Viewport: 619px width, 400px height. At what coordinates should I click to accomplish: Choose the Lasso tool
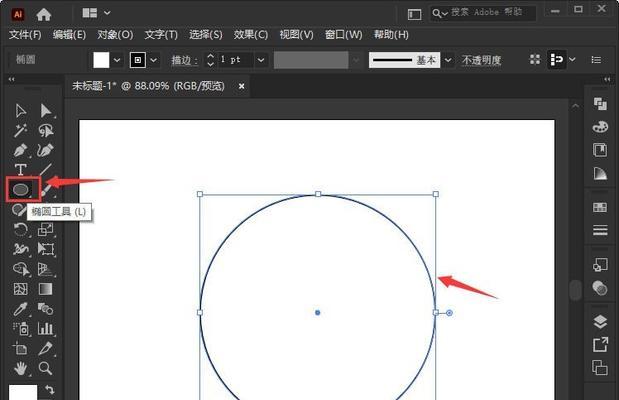46,130
